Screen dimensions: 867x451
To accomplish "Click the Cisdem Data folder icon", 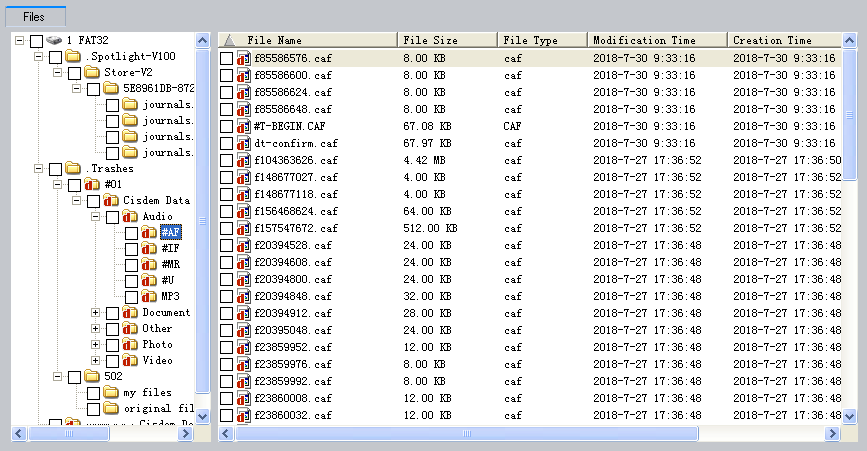I will coord(111,200).
